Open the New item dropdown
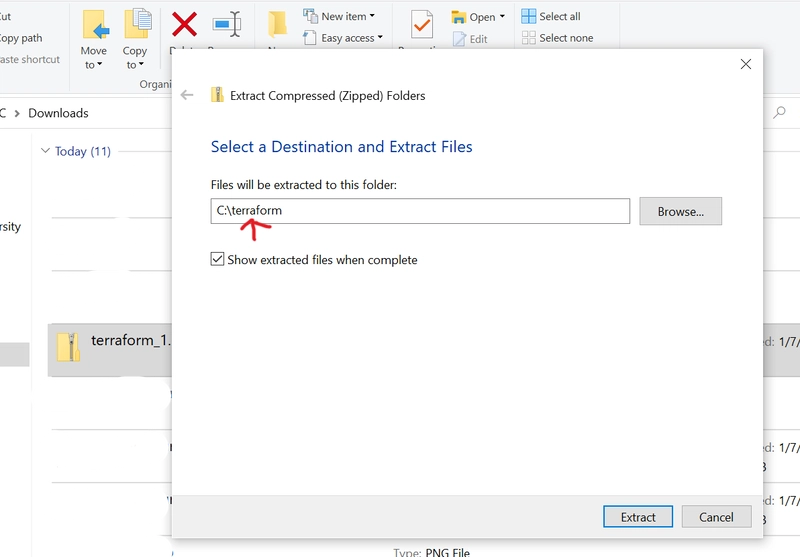The height and width of the screenshot is (557, 800). pyautogui.click(x=372, y=16)
